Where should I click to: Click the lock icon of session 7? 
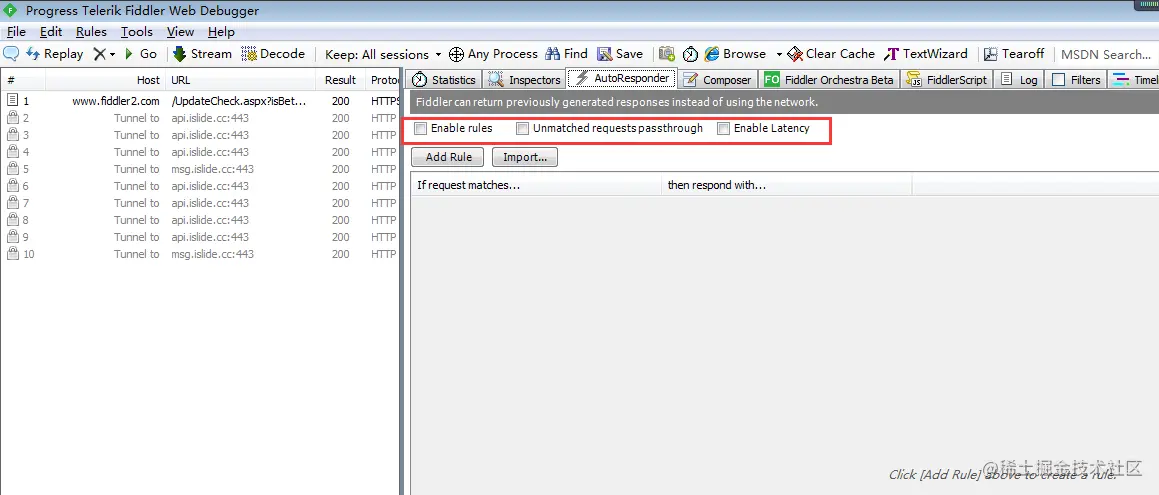(12, 202)
